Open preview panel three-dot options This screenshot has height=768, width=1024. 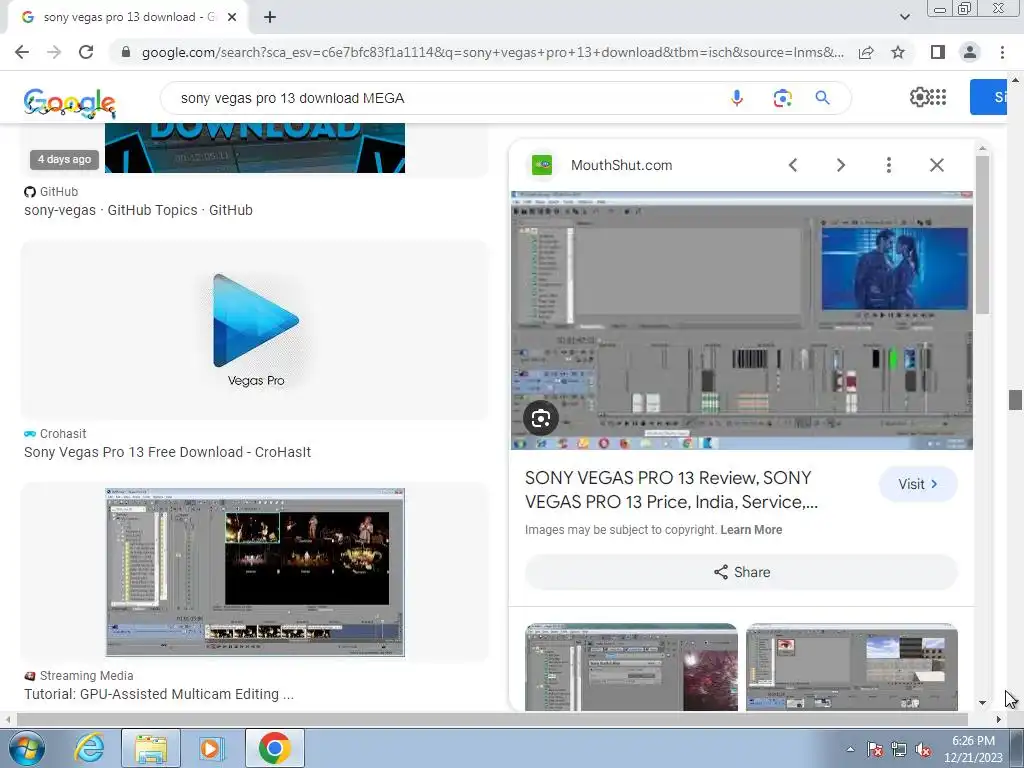[889, 165]
